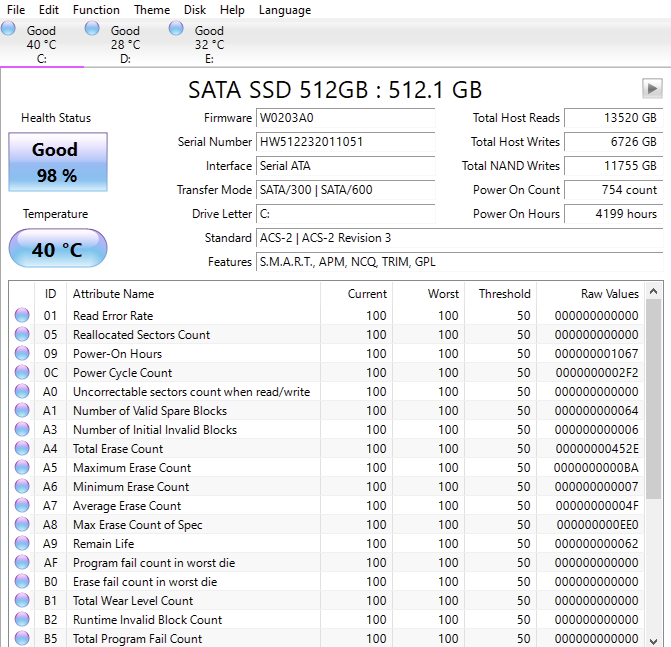Click status orb of Total Wear Level Count
This screenshot has height=647, width=671.
[x=22, y=600]
